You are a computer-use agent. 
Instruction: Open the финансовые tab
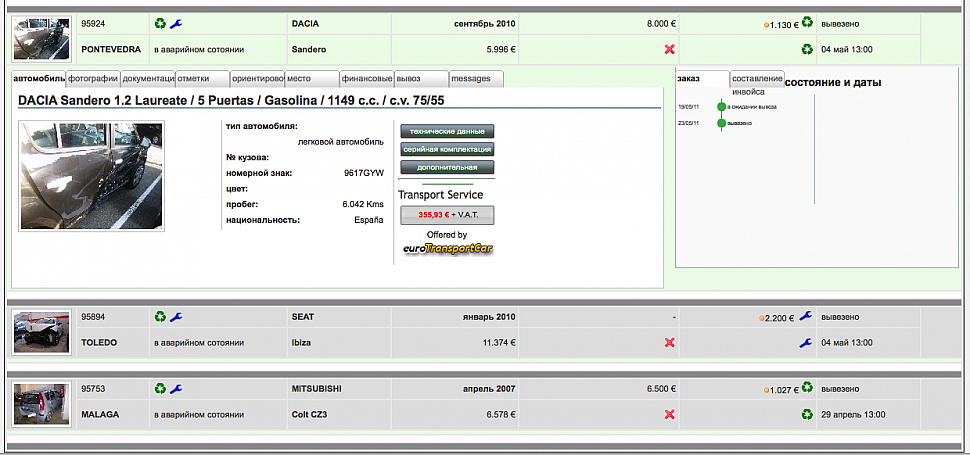367,79
